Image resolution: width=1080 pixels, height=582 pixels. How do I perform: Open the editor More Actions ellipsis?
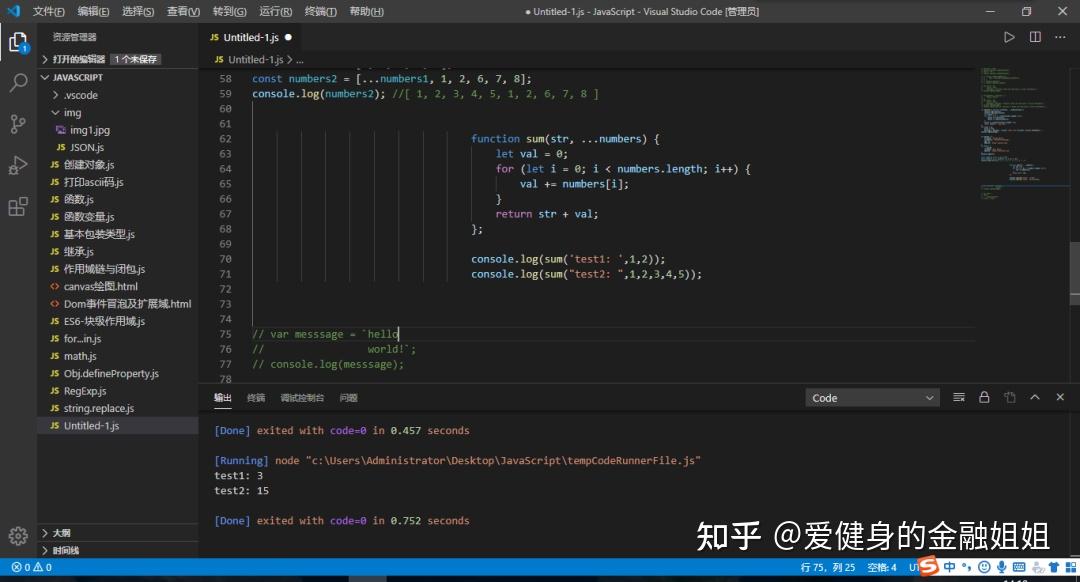pos(1060,37)
